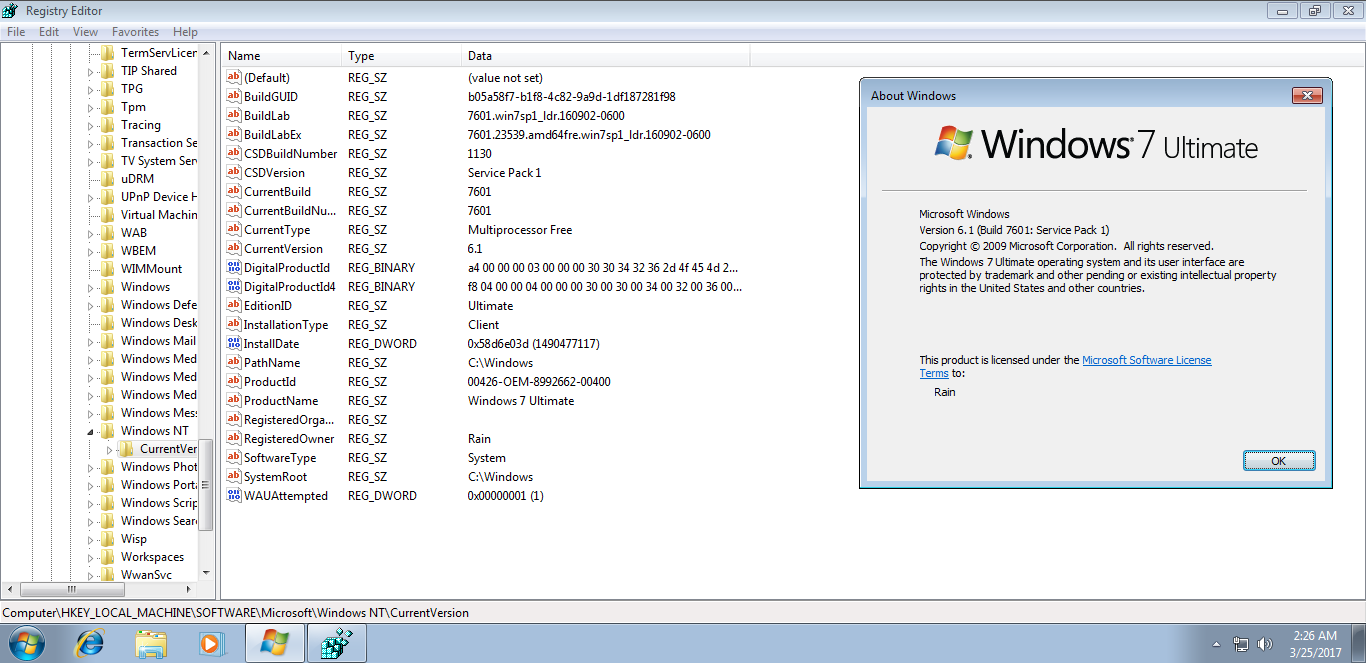
Task: Launch Internet Explorer from the taskbar
Action: click(x=90, y=643)
